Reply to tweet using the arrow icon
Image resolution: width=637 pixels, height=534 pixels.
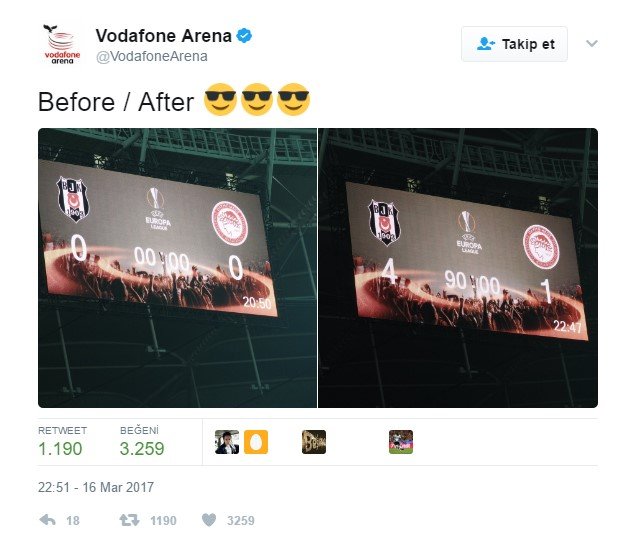(x=48, y=520)
